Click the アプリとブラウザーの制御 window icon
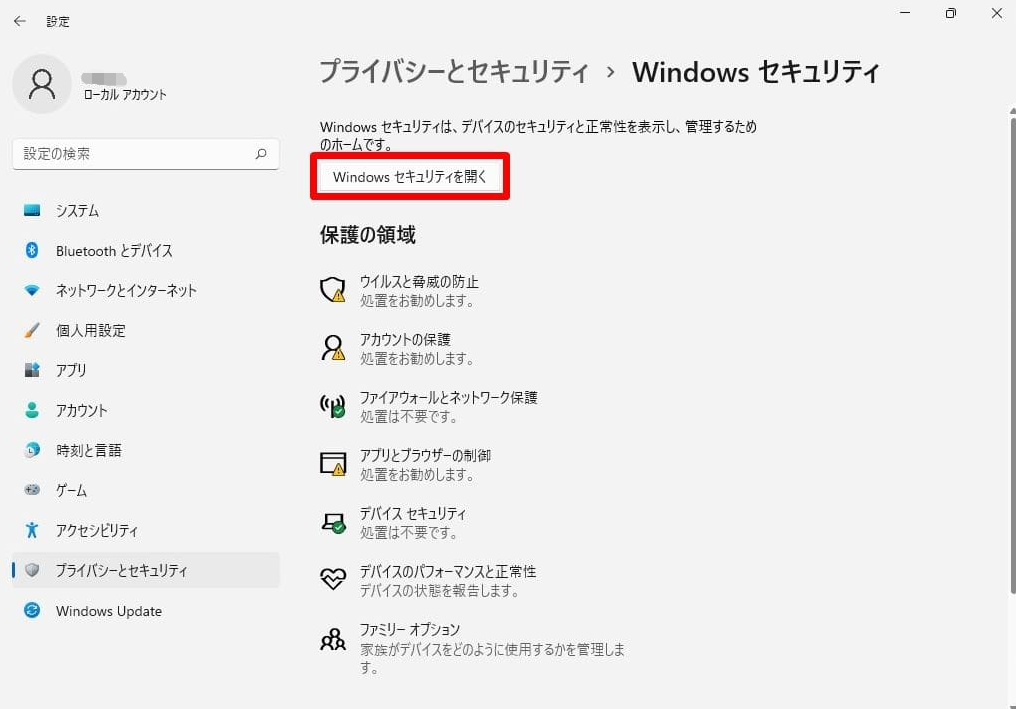 (x=333, y=464)
